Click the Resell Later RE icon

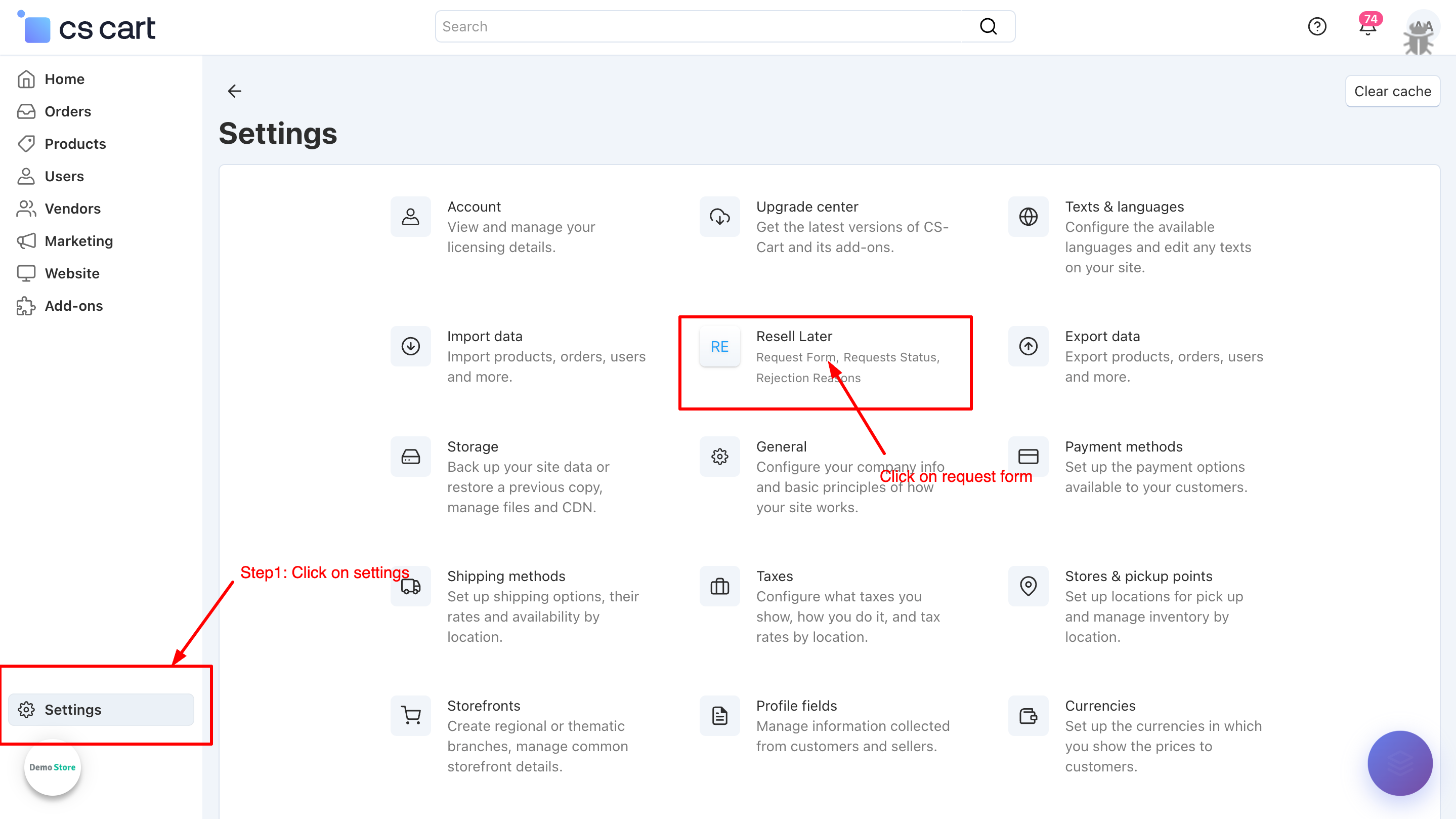pyautogui.click(x=719, y=346)
